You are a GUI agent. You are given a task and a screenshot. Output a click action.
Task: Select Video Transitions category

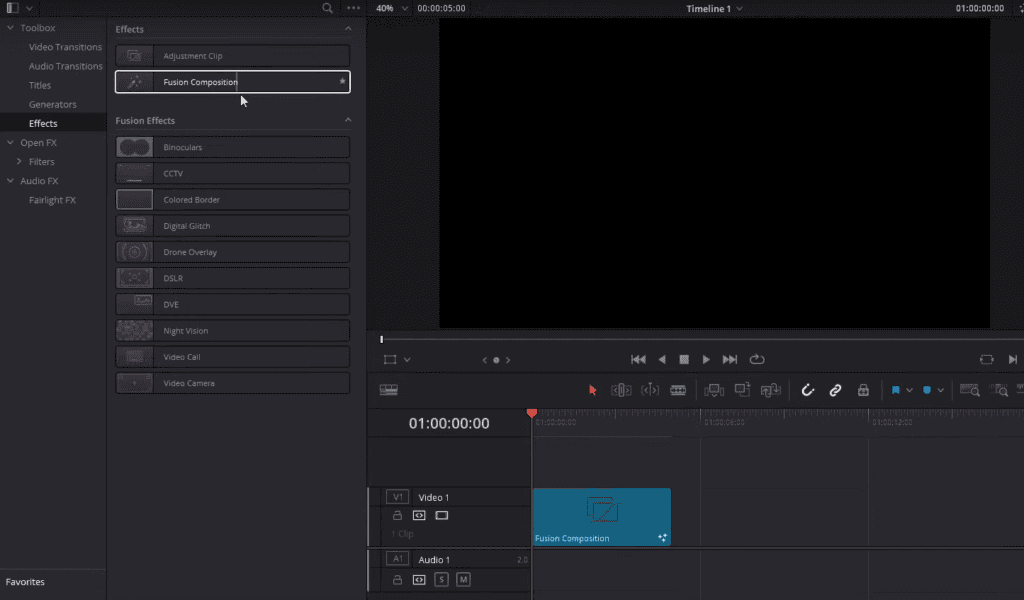(65, 47)
